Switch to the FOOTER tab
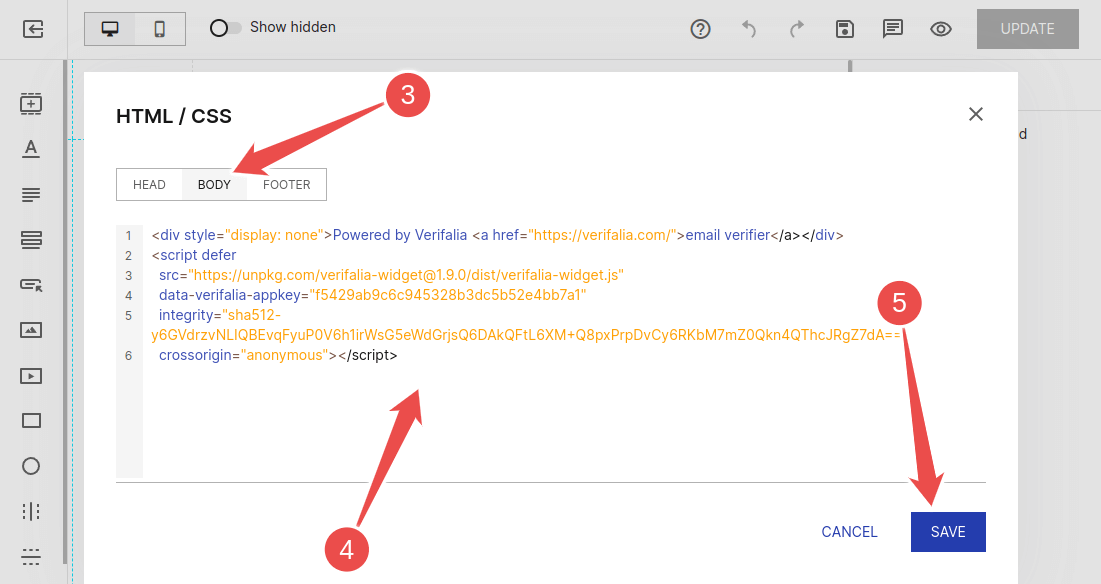This screenshot has width=1101, height=584. pyautogui.click(x=286, y=184)
